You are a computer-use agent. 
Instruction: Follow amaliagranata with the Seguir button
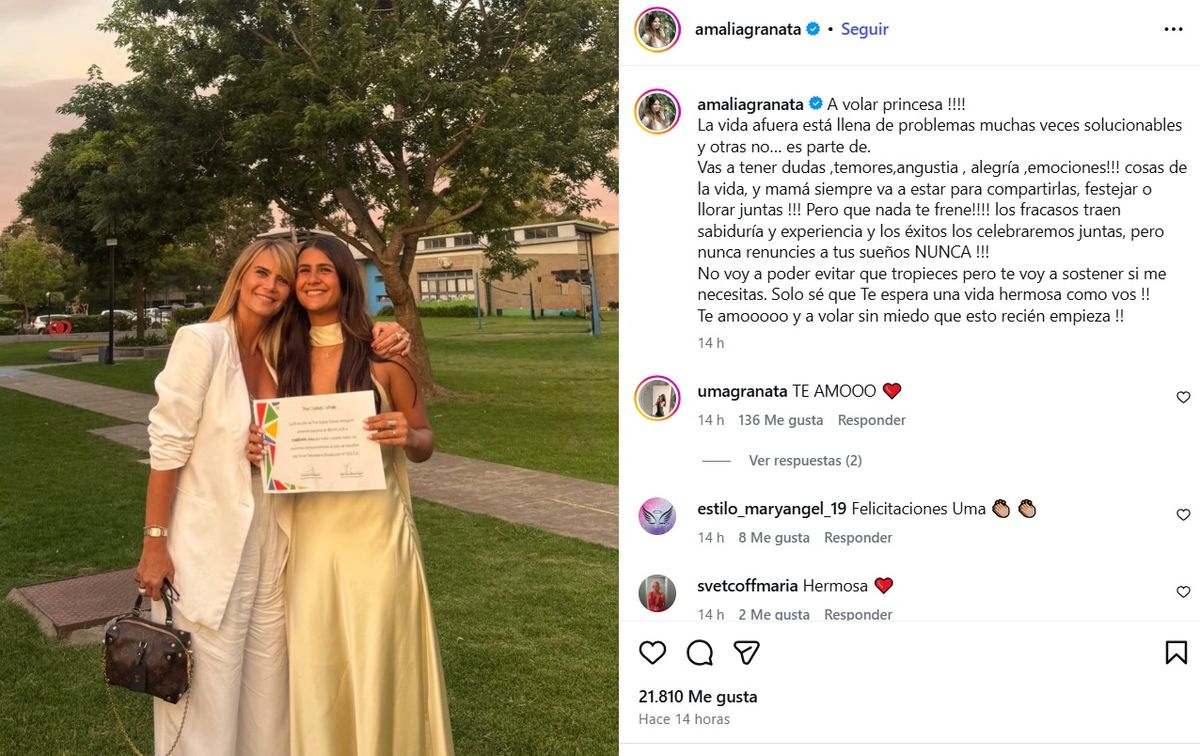click(864, 29)
